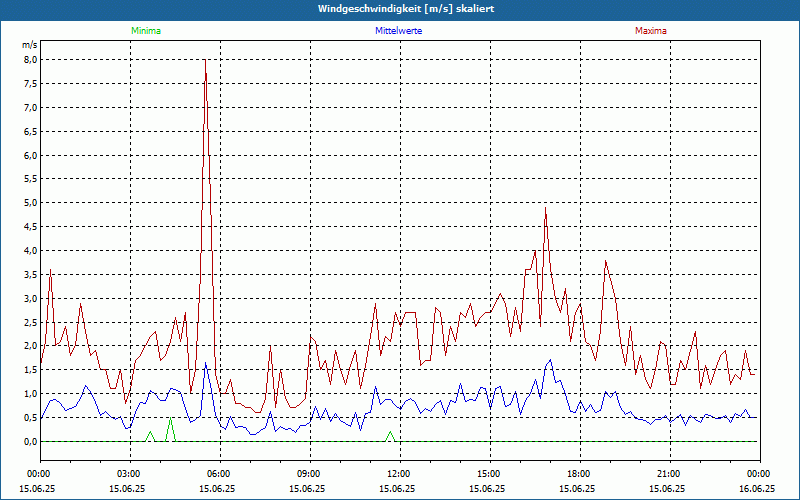Viewport: 800px width, 500px height.
Task: Click the red maxima peak near 17:00
Action: point(546,209)
